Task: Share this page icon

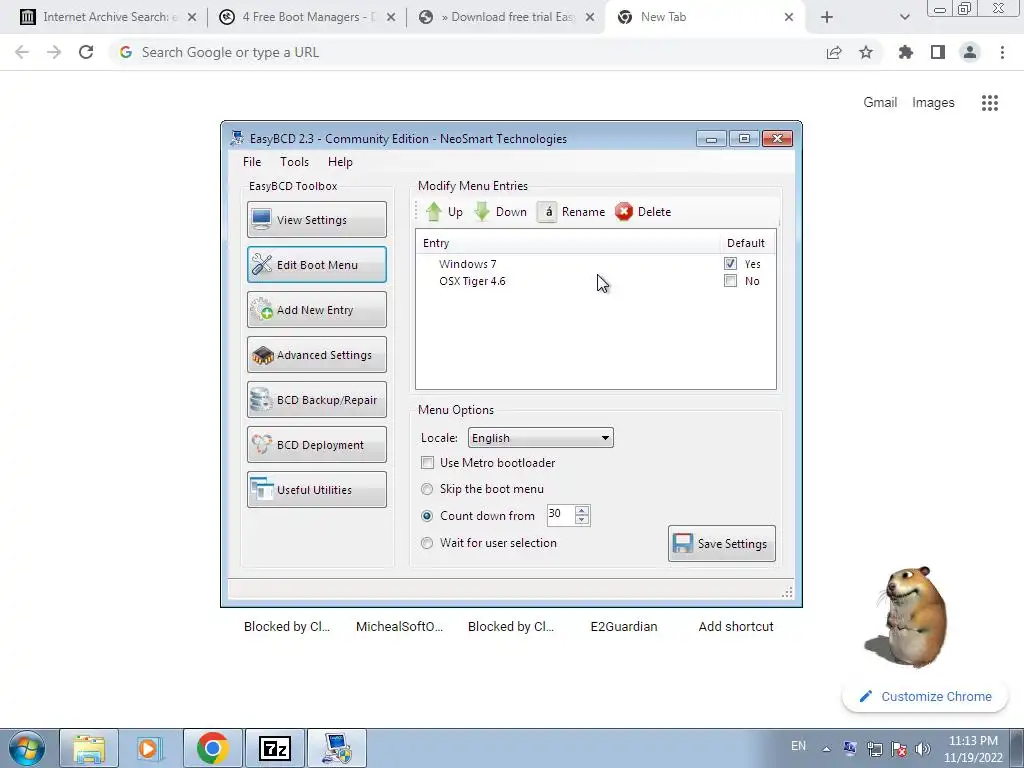Action: [x=834, y=52]
